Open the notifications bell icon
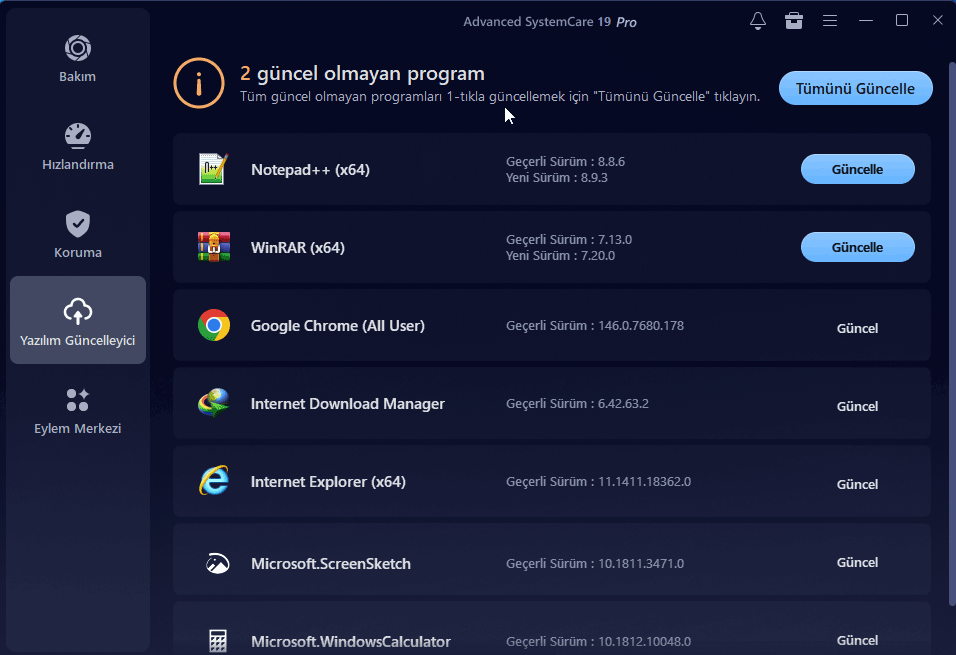This screenshot has height=655, width=956. pyautogui.click(x=758, y=21)
